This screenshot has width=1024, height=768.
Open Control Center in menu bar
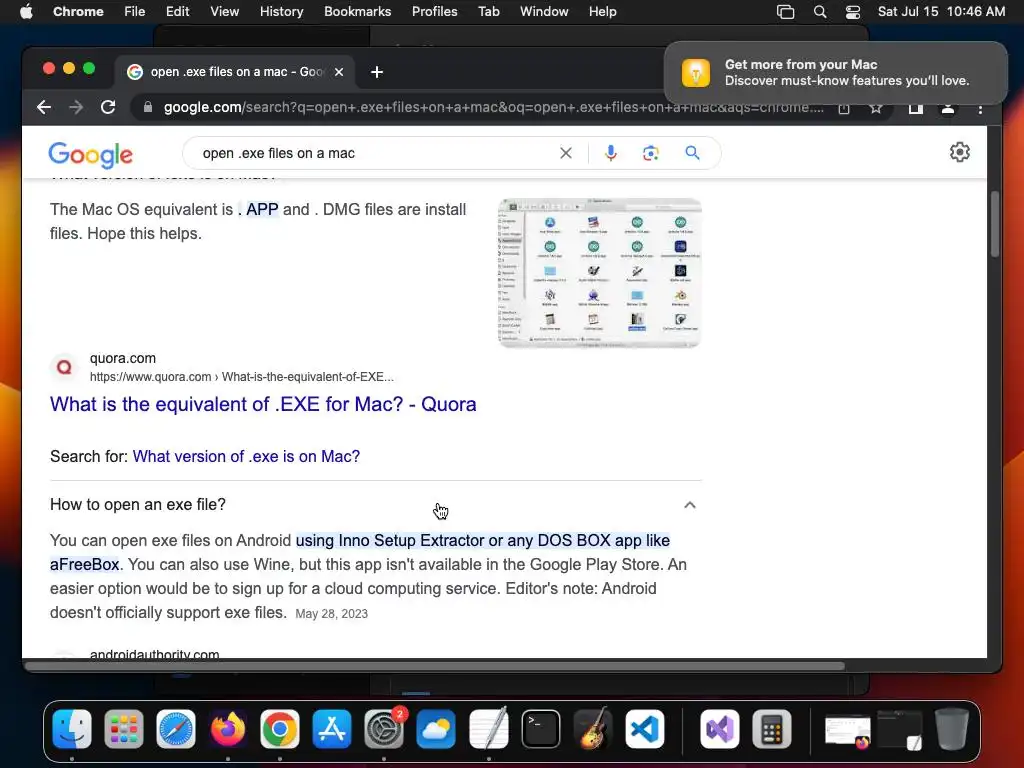tap(853, 12)
